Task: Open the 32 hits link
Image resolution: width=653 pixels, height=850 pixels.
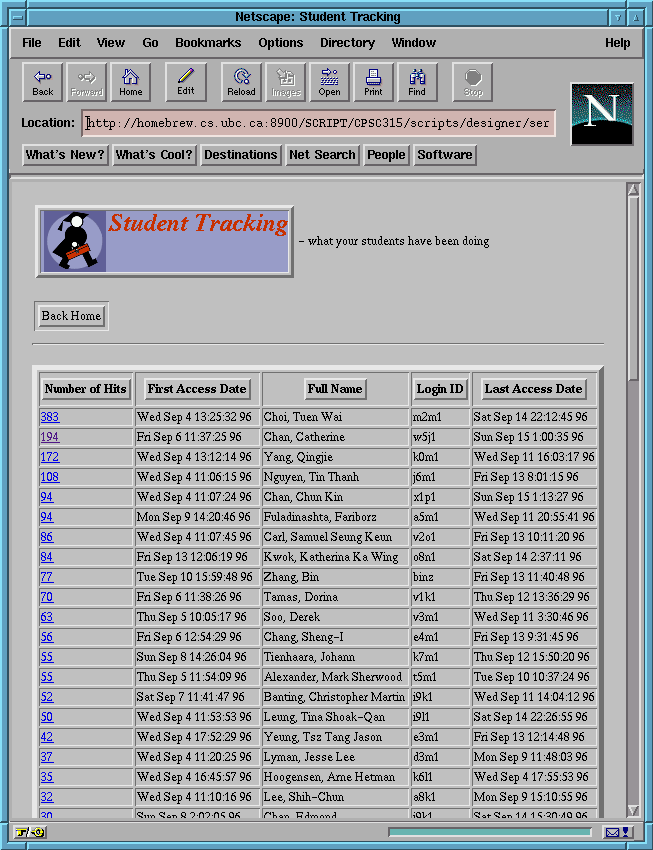Action: point(47,797)
